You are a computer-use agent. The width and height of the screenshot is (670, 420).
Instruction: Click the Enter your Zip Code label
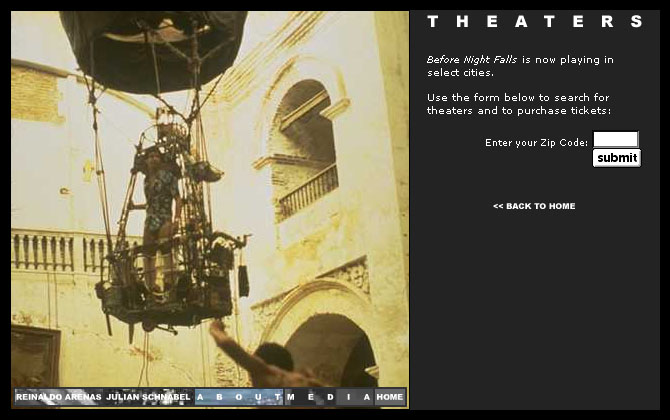[536, 143]
